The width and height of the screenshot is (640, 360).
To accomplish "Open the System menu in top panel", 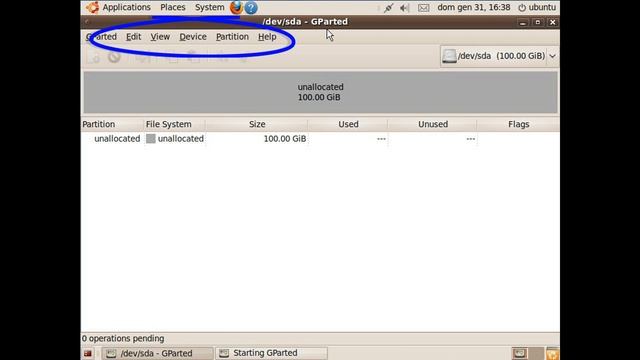I will click(x=209, y=7).
